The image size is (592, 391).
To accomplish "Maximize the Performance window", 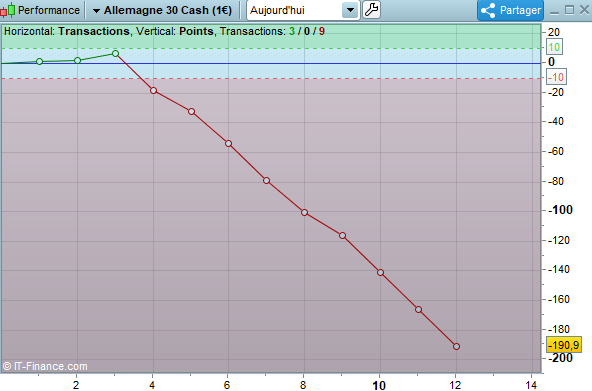I will point(569,10).
